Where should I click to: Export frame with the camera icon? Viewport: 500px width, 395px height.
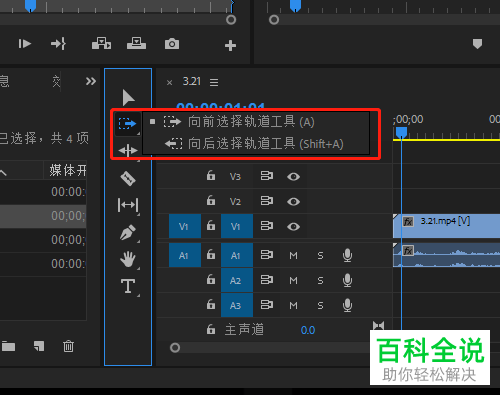172,44
